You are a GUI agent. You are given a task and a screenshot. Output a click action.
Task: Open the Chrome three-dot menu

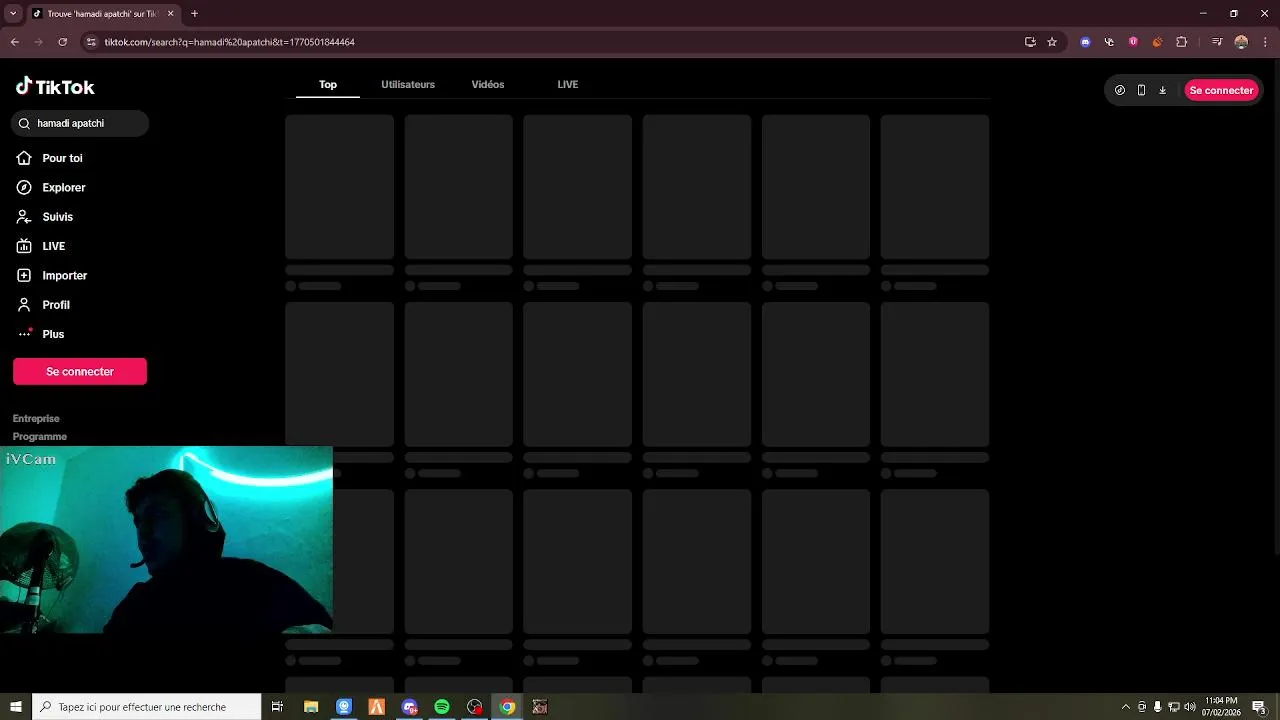(x=1265, y=42)
